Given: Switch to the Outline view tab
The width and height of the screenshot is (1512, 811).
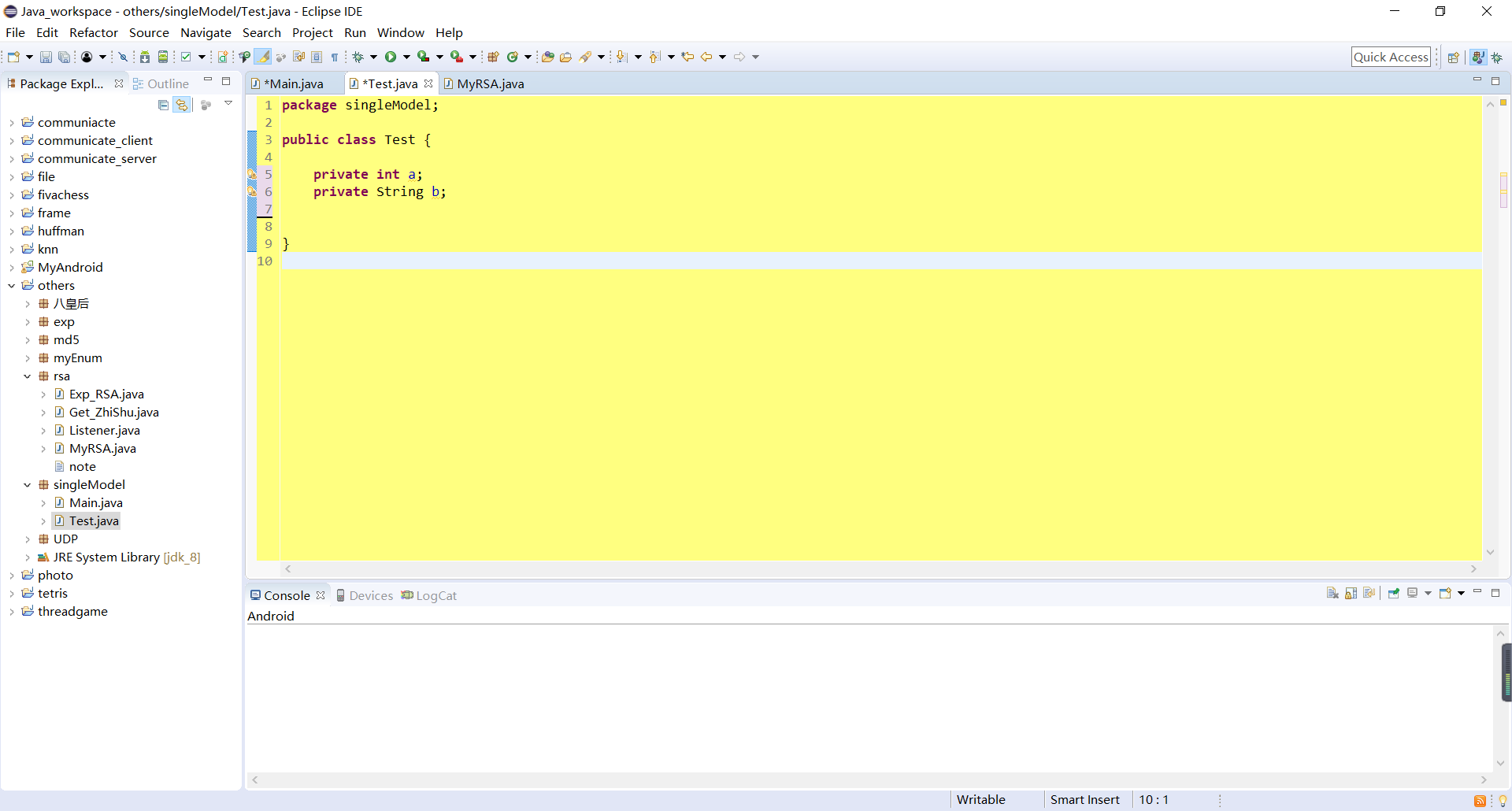Looking at the screenshot, I should point(161,83).
